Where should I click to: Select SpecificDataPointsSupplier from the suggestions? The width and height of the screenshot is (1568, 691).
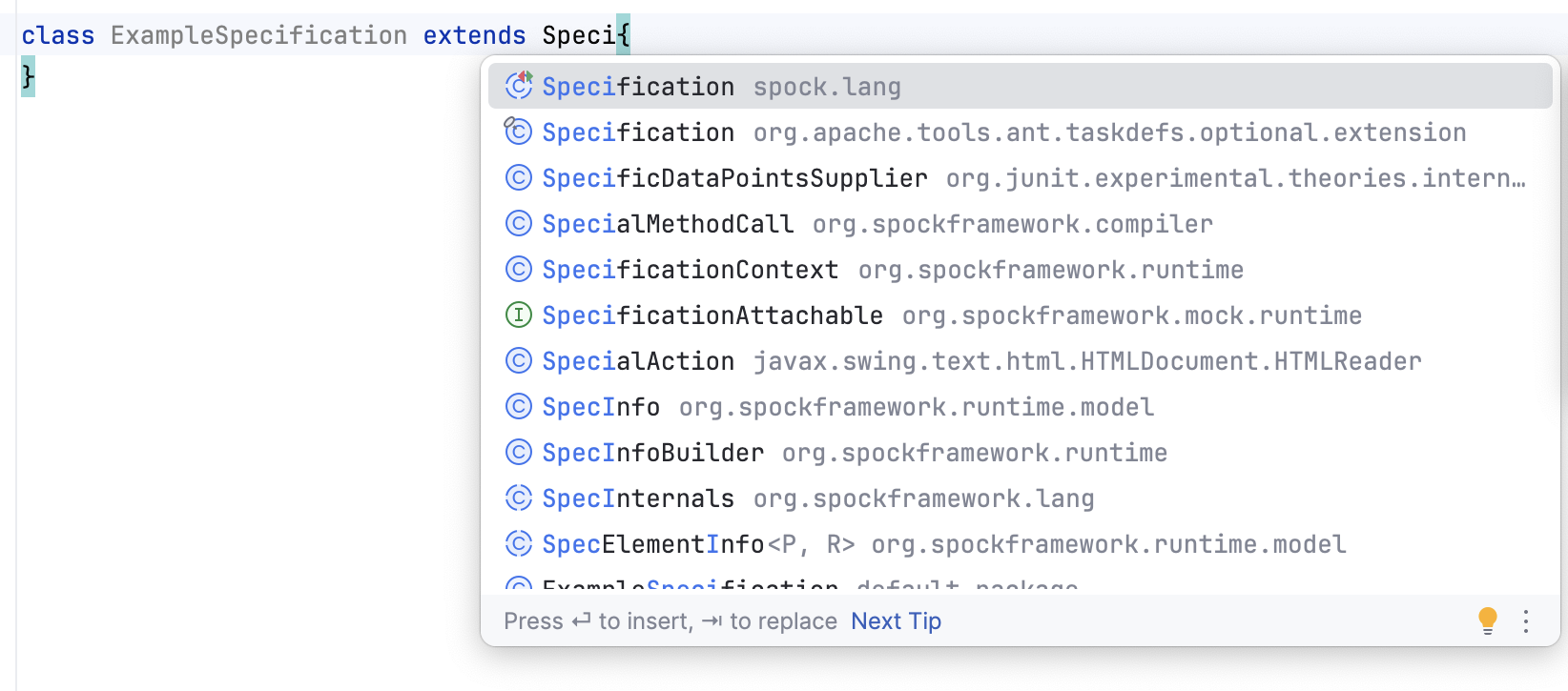(734, 177)
